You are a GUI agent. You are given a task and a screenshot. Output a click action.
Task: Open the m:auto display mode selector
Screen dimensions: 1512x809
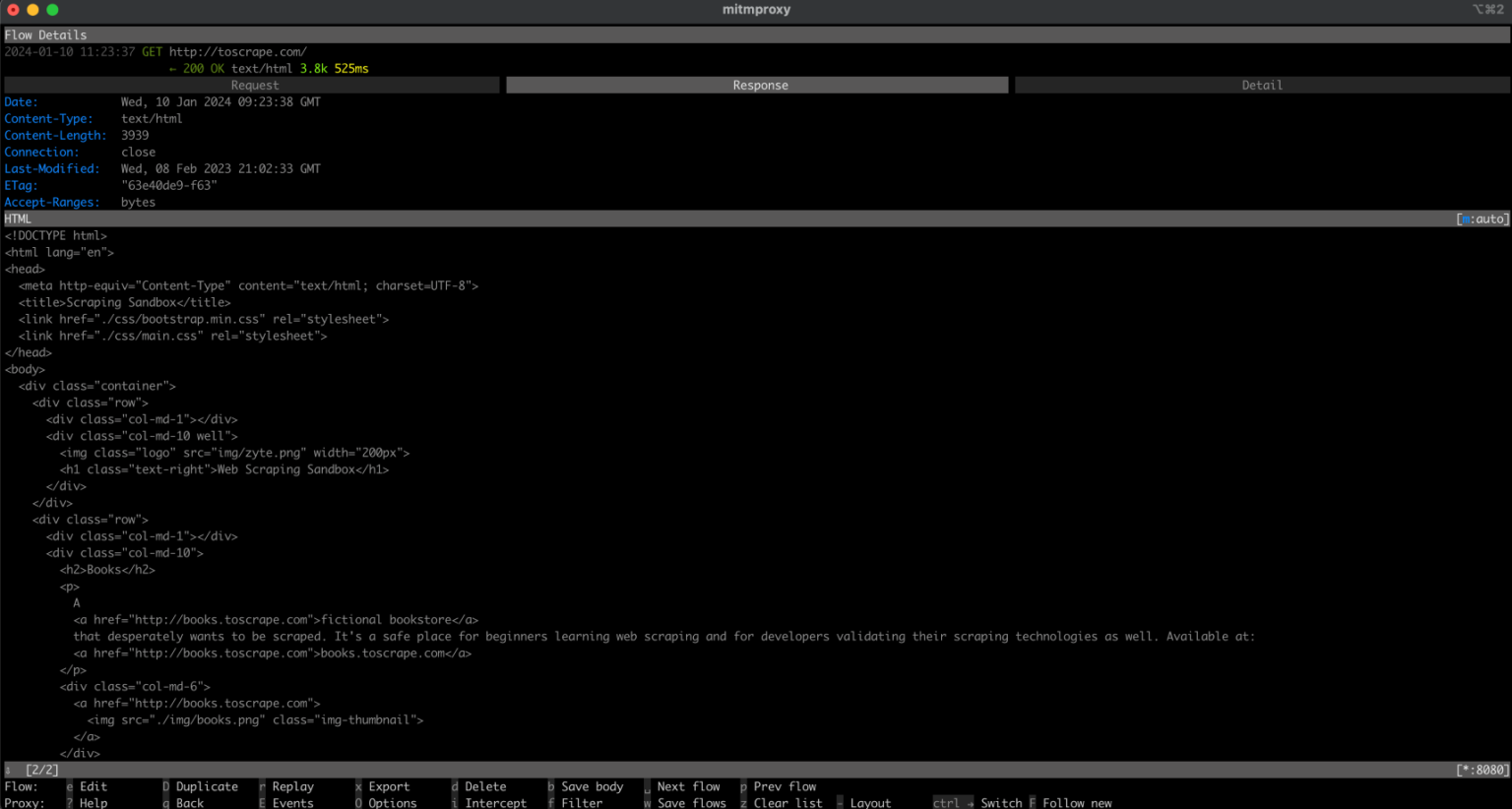pos(1482,218)
